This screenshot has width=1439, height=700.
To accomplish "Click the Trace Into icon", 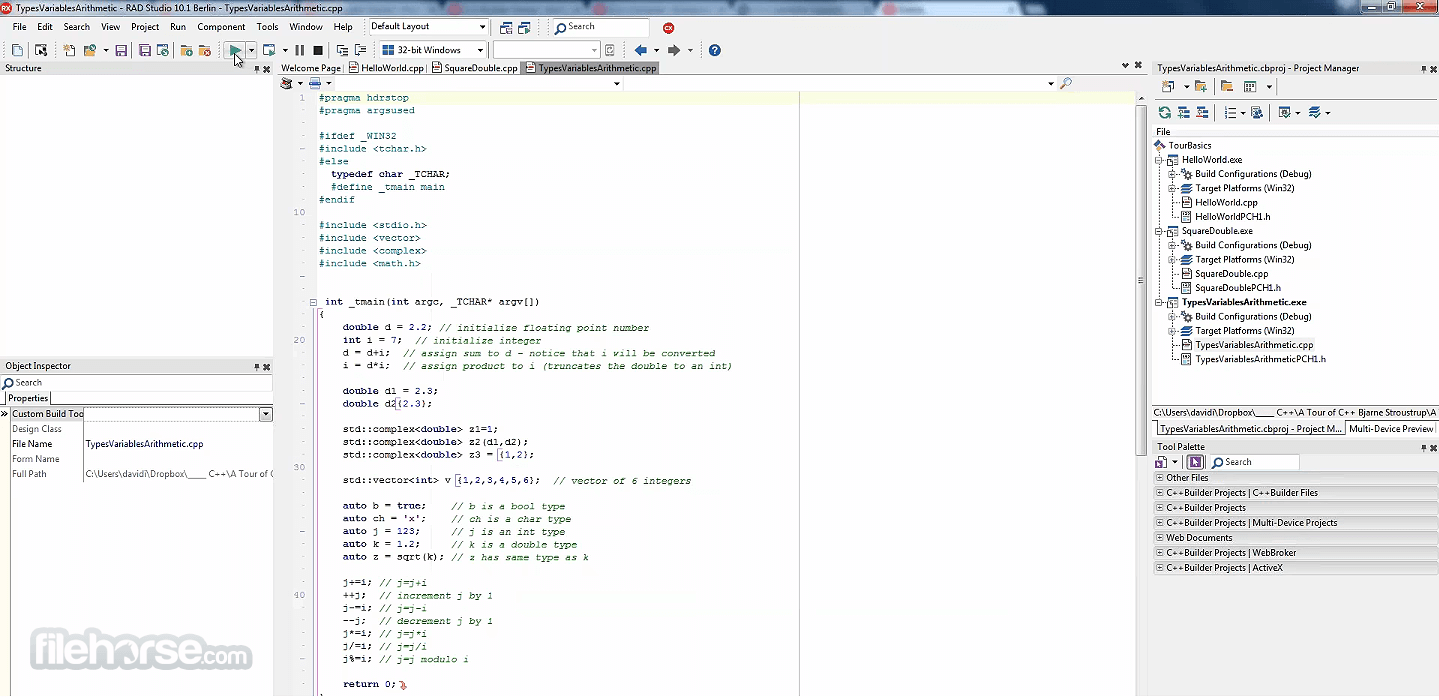I will (x=343, y=50).
